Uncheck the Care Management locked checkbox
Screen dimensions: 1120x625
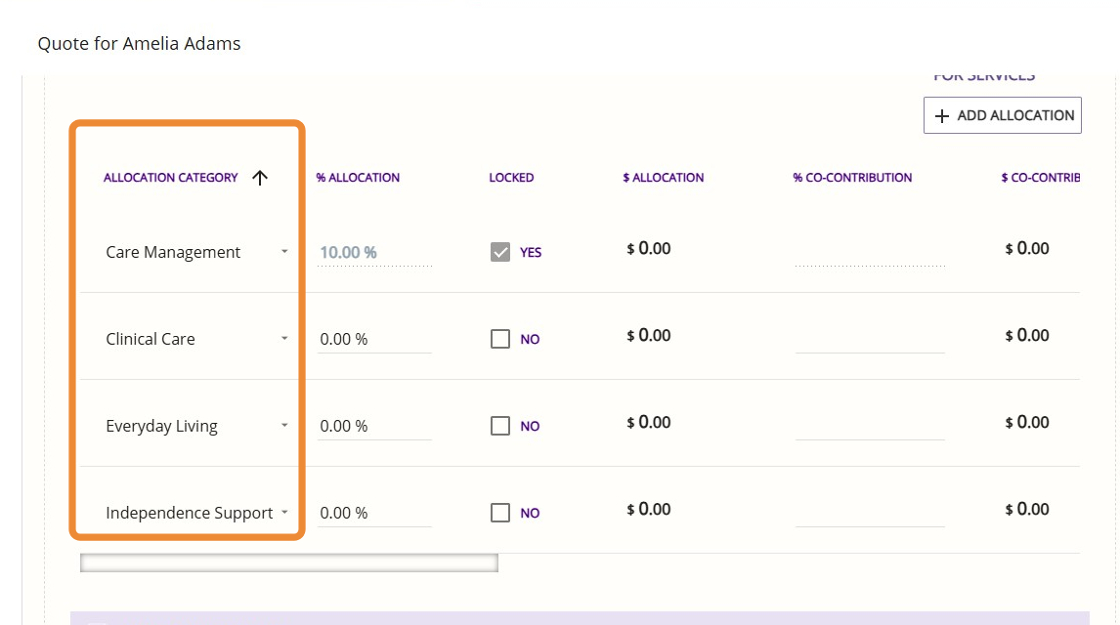500,252
